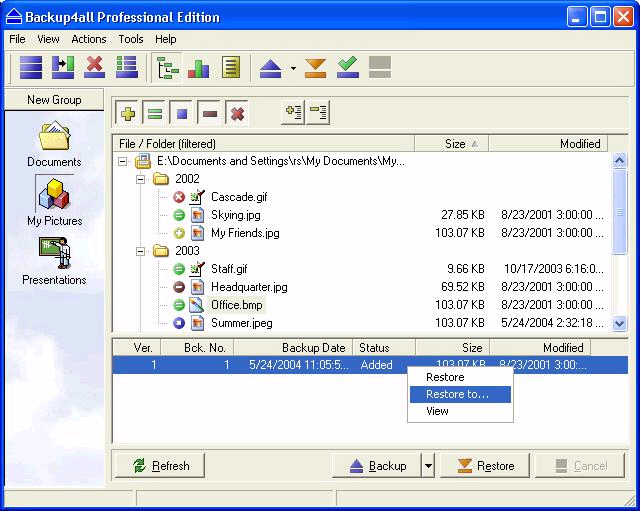Choose Restore to... from the context menu
Image resolution: width=641 pixels, height=512 pixels.
pos(460,394)
